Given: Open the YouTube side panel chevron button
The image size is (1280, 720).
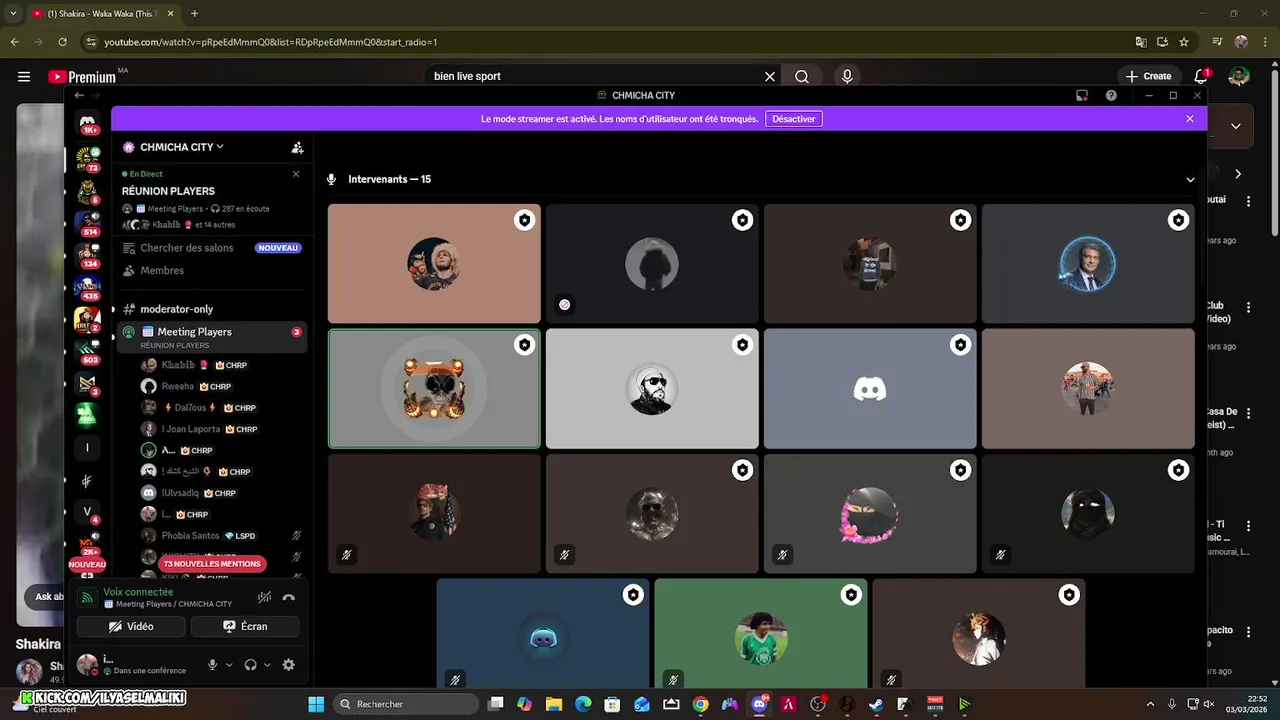Looking at the screenshot, I should 1236,126.
